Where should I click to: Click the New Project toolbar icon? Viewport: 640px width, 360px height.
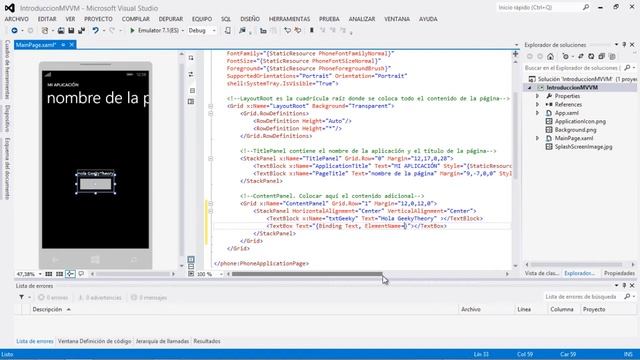tap(45, 31)
